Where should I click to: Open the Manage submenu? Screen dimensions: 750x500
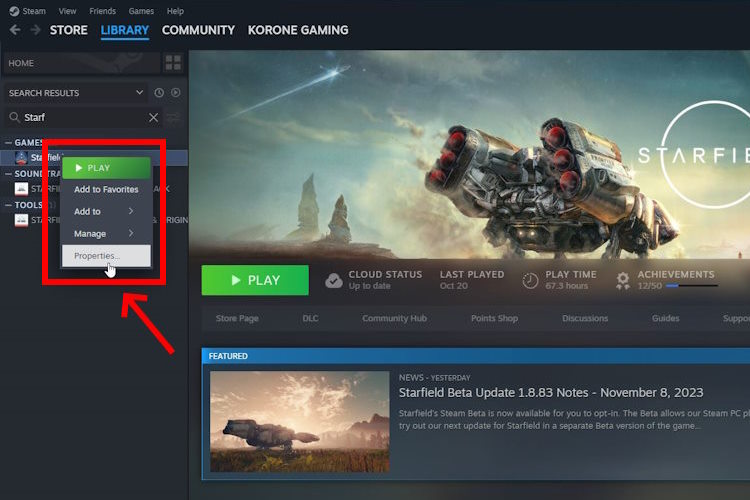pyautogui.click(x=106, y=233)
